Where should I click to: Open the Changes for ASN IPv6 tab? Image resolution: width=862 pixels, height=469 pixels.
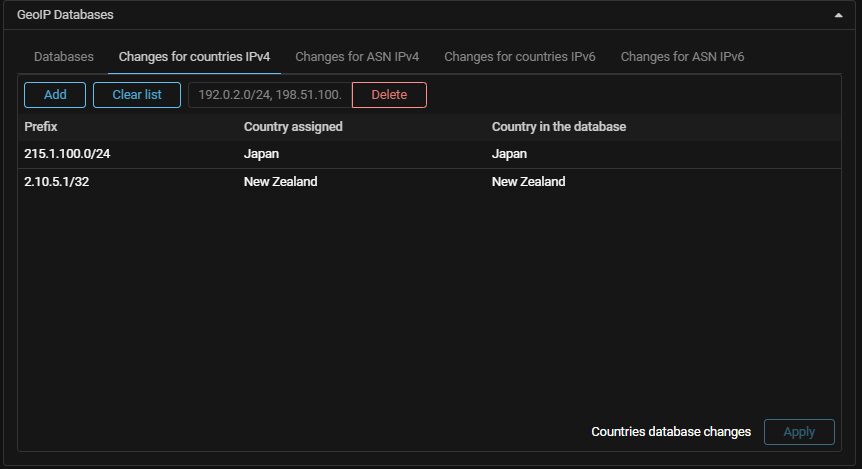tap(682, 57)
